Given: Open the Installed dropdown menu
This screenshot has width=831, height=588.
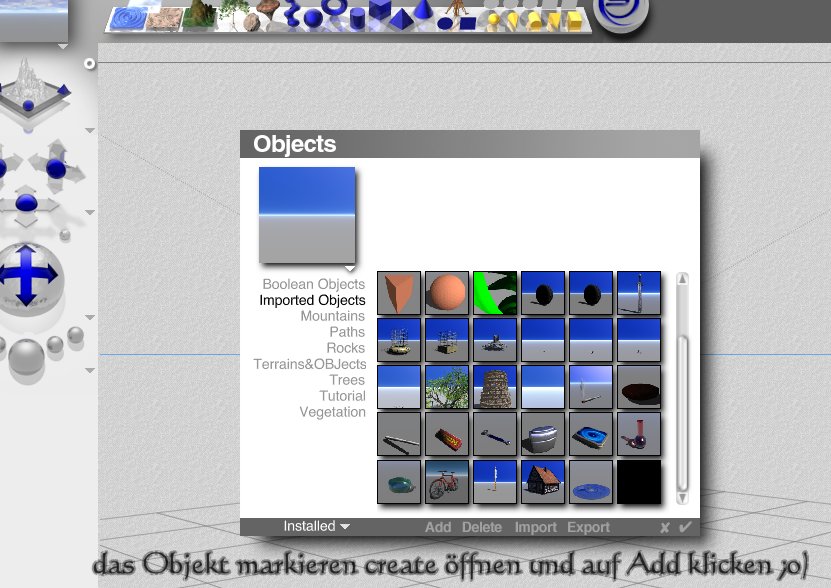Looking at the screenshot, I should [316, 526].
